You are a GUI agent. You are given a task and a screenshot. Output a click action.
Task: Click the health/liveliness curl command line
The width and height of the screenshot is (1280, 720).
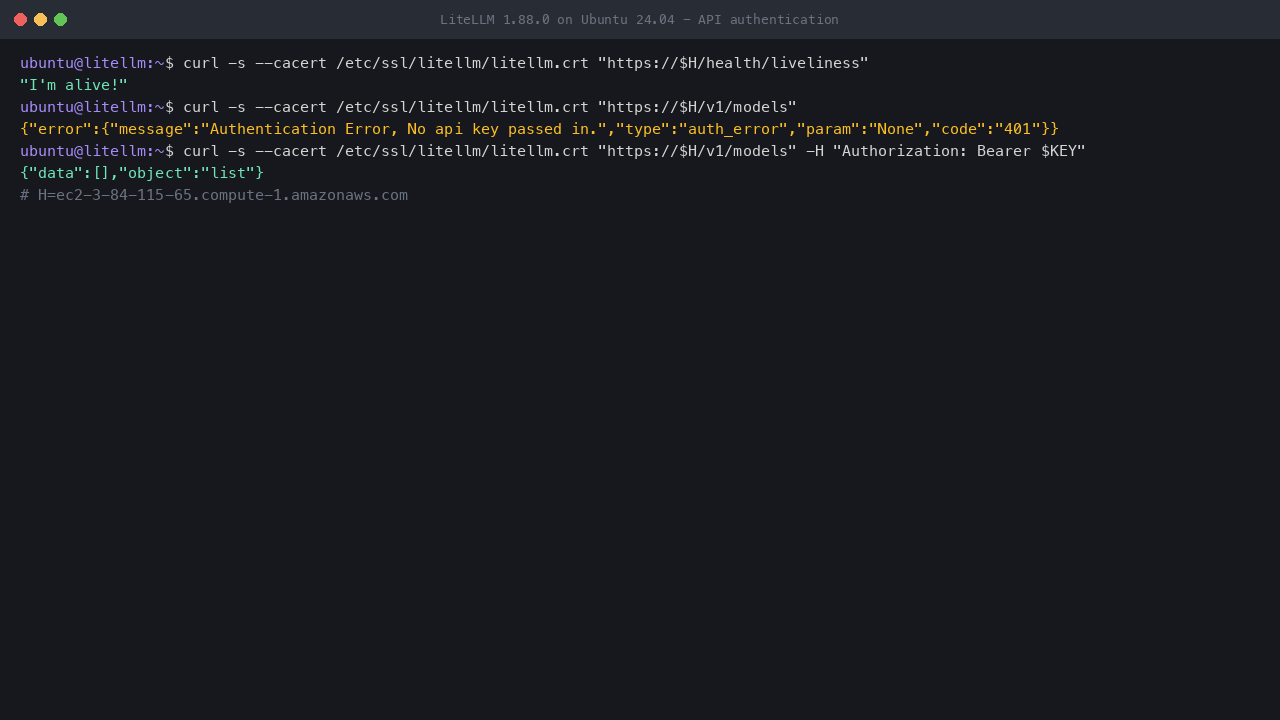[x=444, y=63]
